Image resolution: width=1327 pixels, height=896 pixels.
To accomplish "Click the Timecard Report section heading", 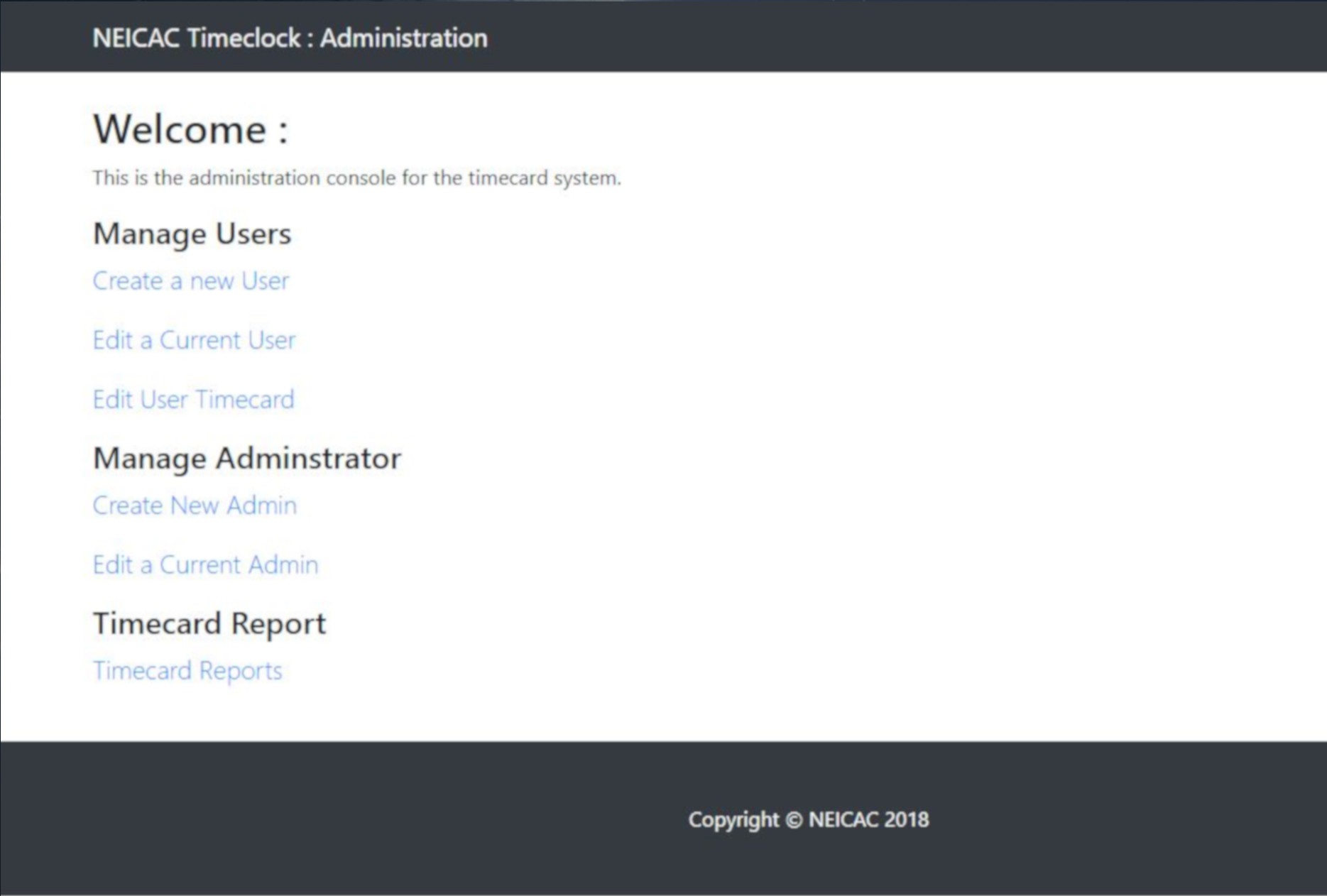I will 209,624.
